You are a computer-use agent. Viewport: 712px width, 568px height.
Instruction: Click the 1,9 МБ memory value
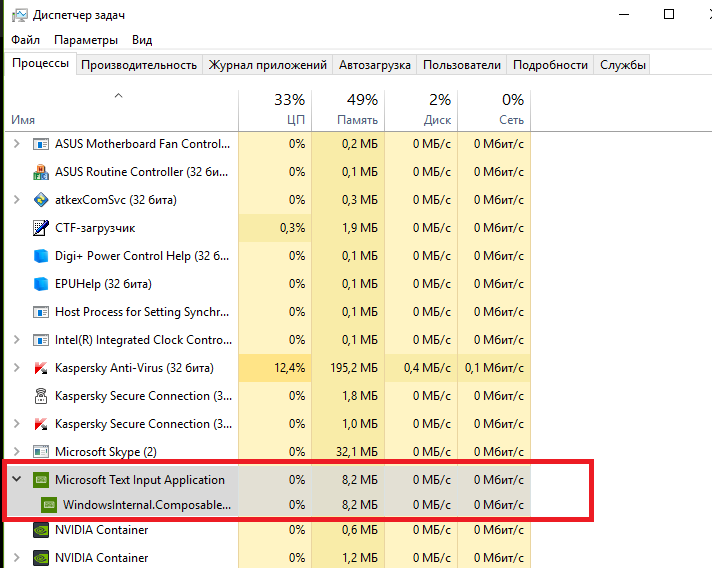[x=360, y=228]
